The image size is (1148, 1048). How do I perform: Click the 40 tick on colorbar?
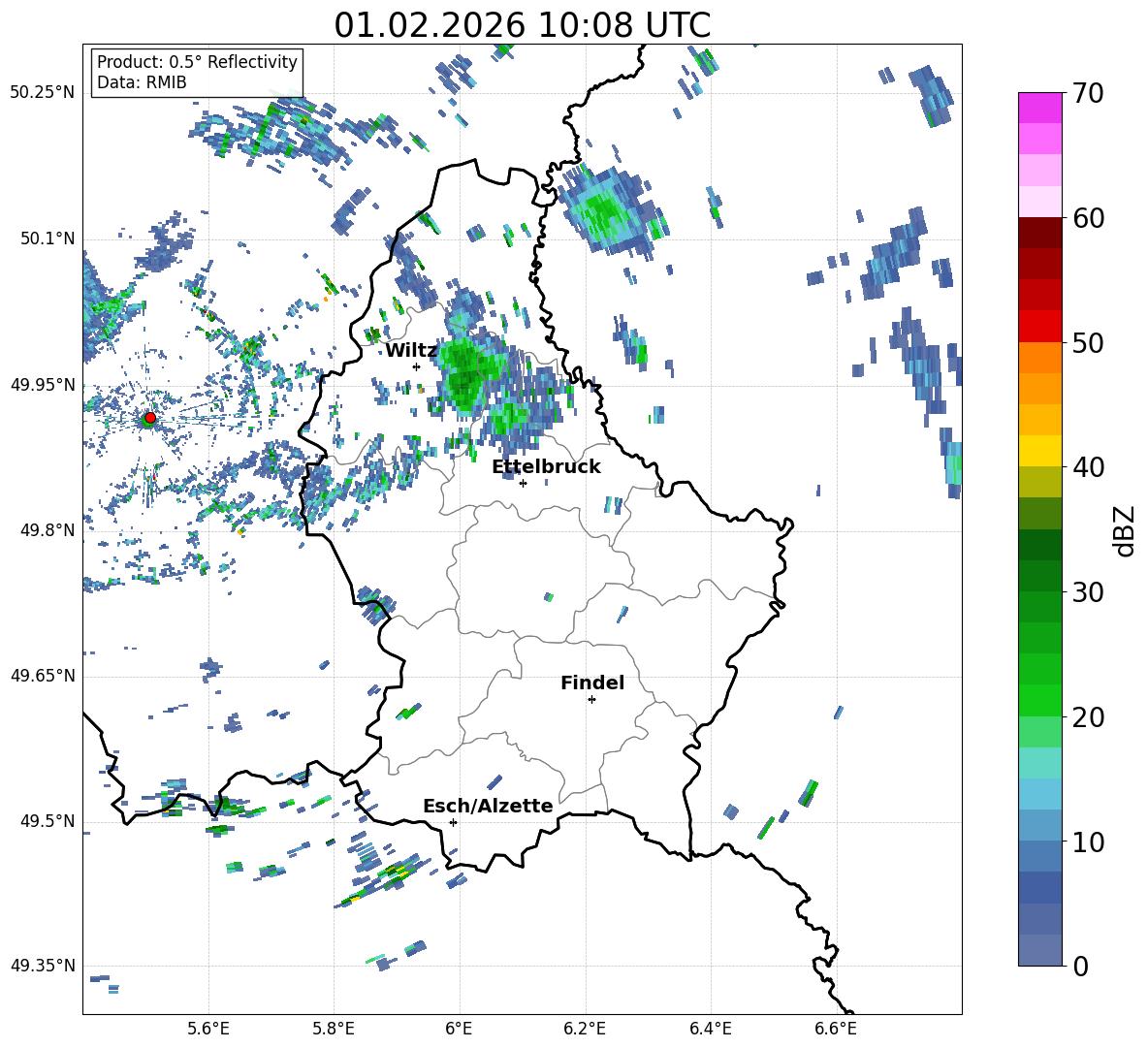point(1087,467)
